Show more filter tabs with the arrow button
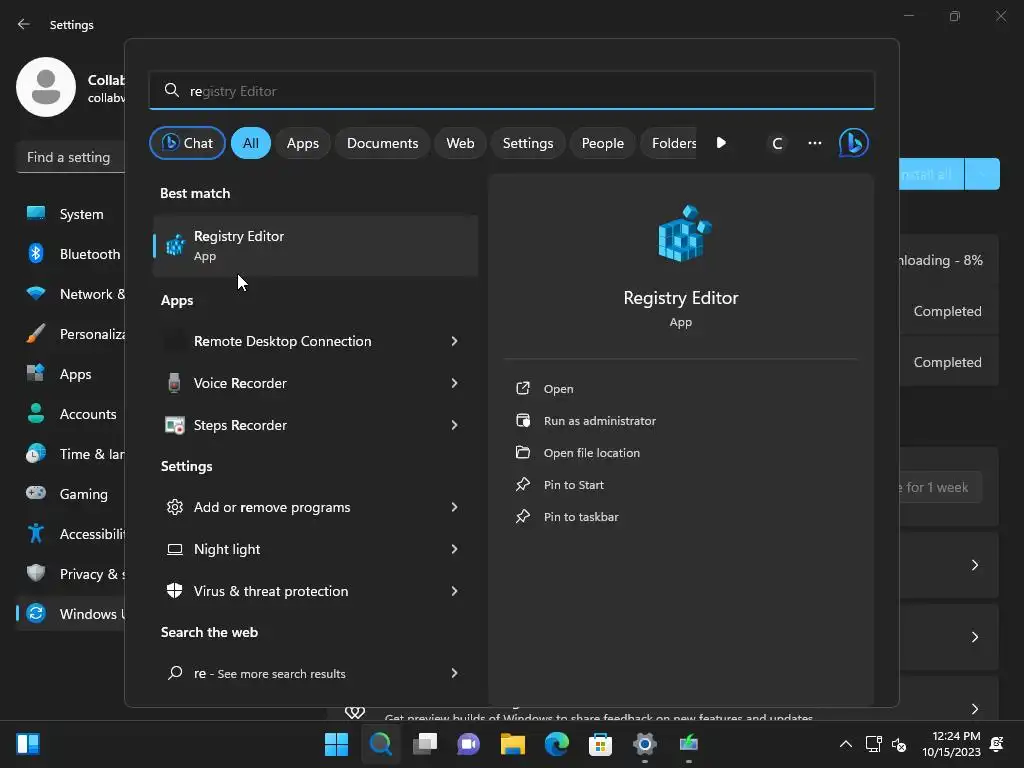The height and width of the screenshot is (768, 1024). 721,142
